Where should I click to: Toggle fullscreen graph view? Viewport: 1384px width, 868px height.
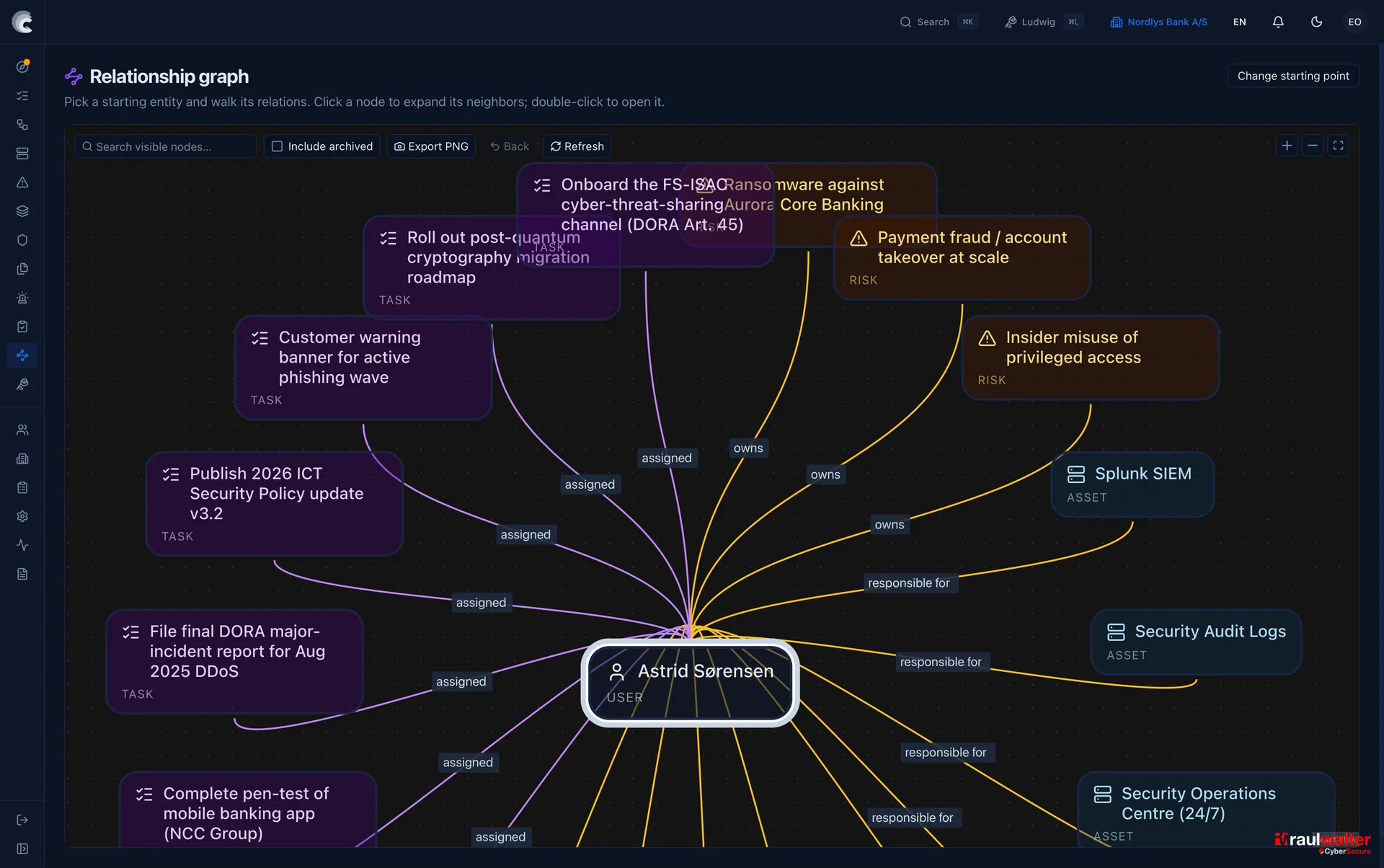point(1339,146)
